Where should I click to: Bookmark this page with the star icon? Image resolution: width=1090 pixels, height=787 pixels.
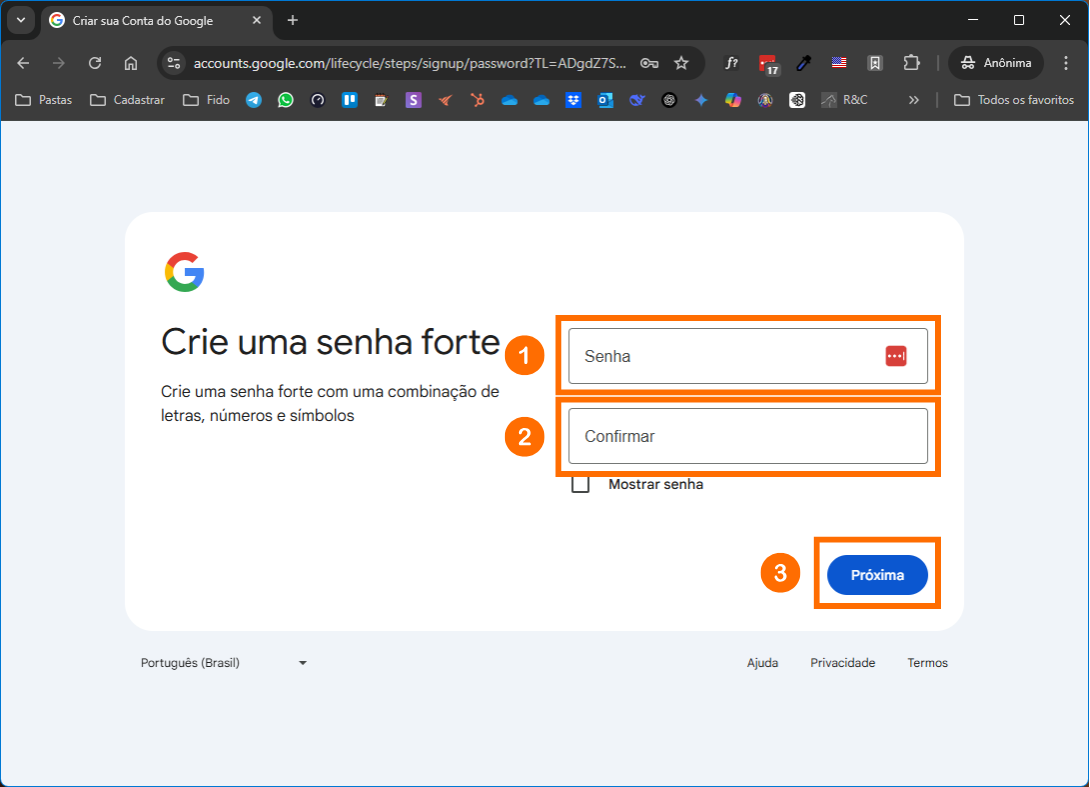point(681,63)
